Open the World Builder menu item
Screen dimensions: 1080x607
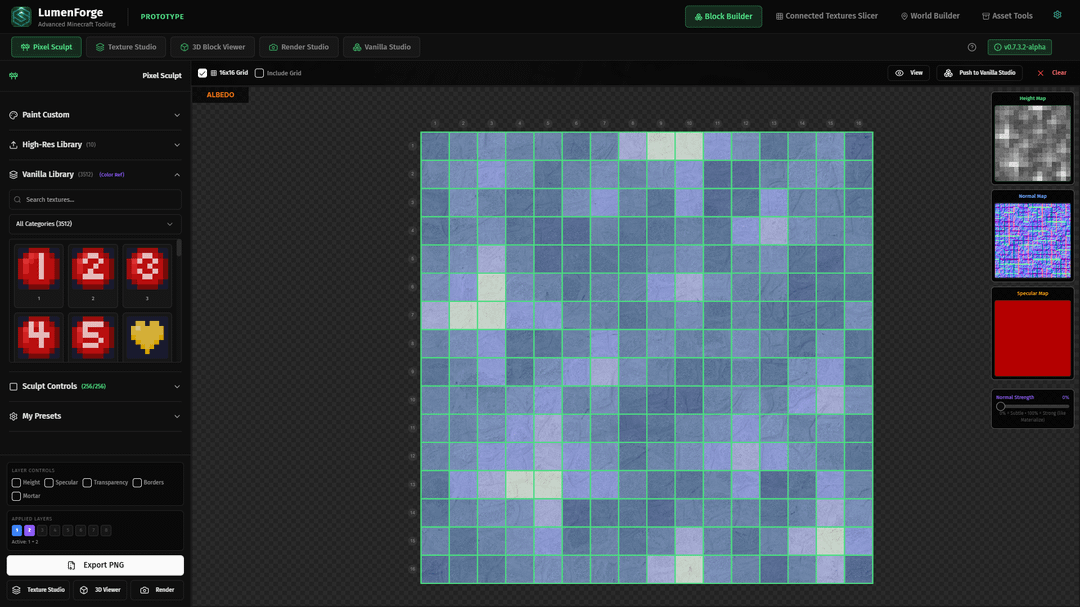click(x=930, y=16)
